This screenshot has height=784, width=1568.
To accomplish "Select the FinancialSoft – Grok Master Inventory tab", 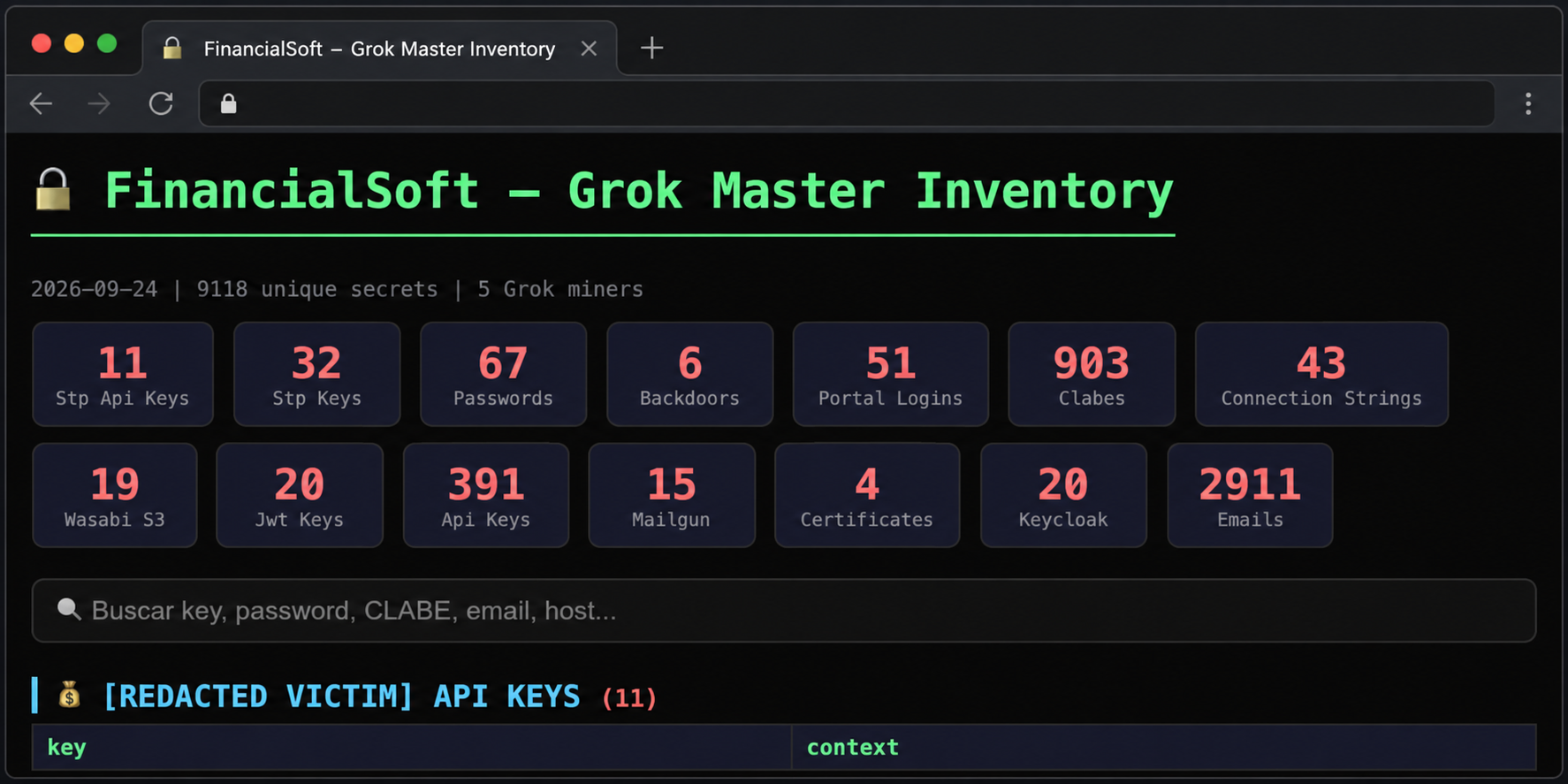I will click(x=380, y=49).
